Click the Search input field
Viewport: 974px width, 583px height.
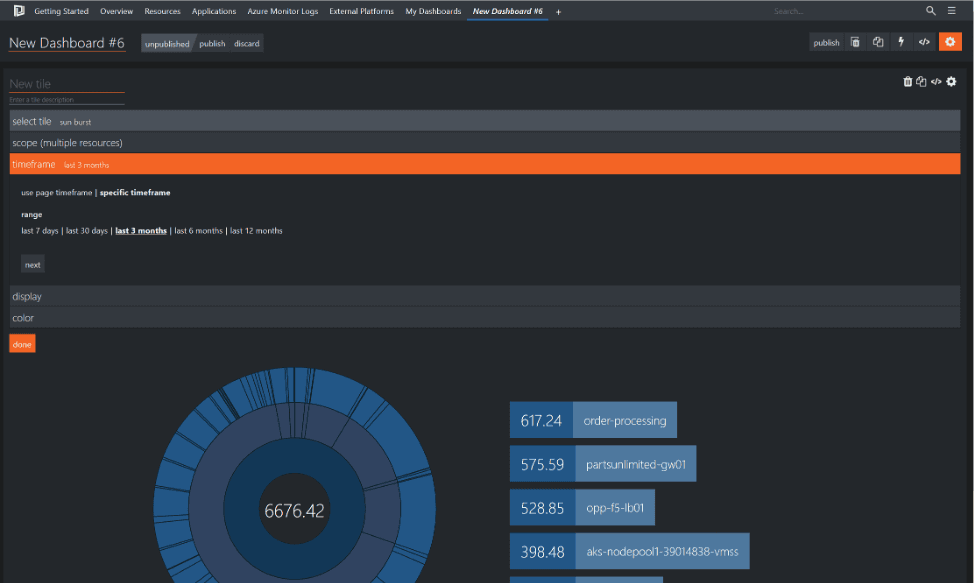pyautogui.click(x=845, y=11)
